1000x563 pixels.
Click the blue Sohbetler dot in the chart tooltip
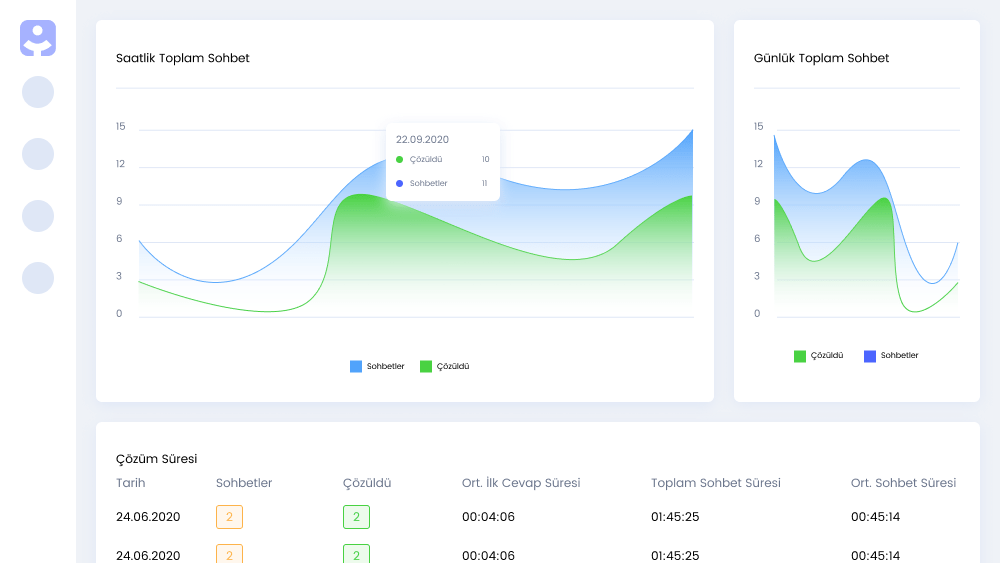399,183
